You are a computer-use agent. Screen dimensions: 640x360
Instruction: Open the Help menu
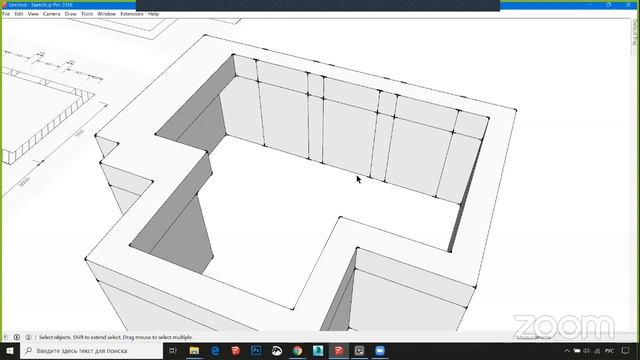tap(153, 14)
